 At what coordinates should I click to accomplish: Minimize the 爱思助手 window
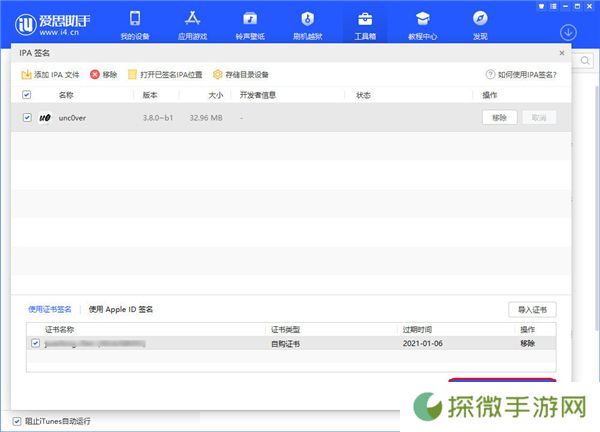click(x=565, y=6)
